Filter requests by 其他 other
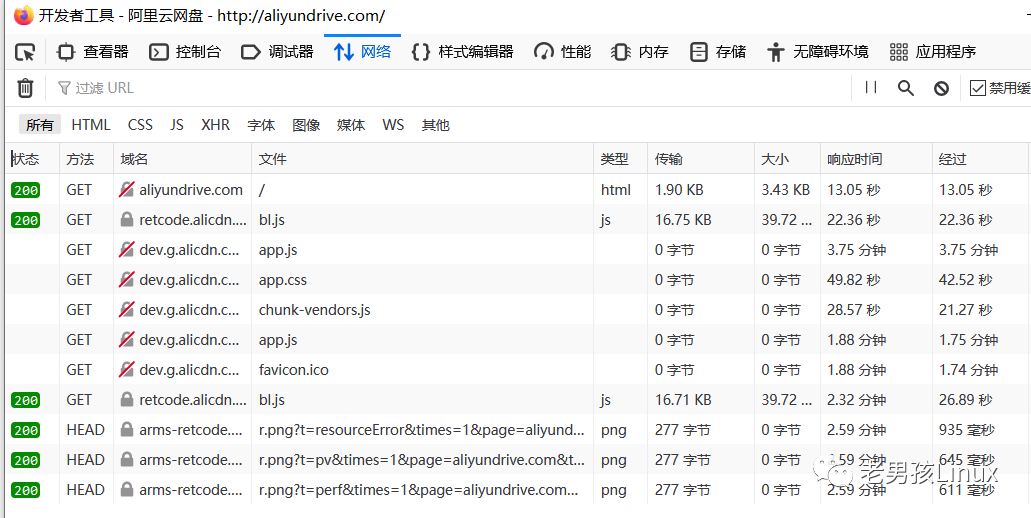Image resolution: width=1031 pixels, height=518 pixels. (435, 125)
